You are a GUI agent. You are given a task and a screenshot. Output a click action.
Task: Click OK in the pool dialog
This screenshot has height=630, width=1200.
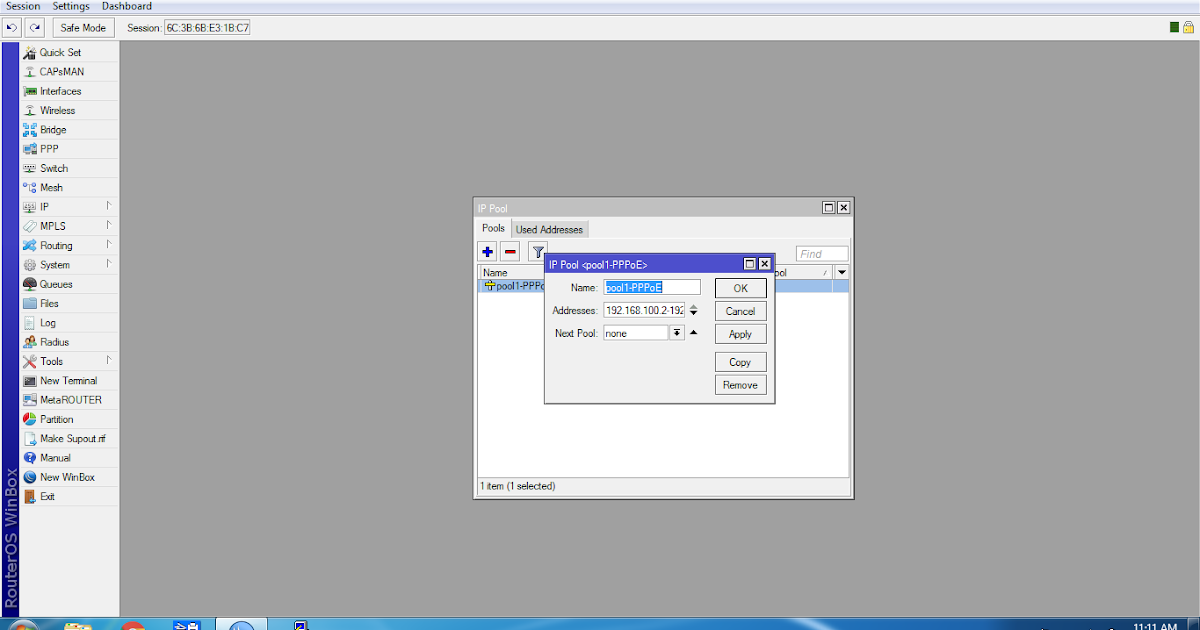click(x=741, y=288)
